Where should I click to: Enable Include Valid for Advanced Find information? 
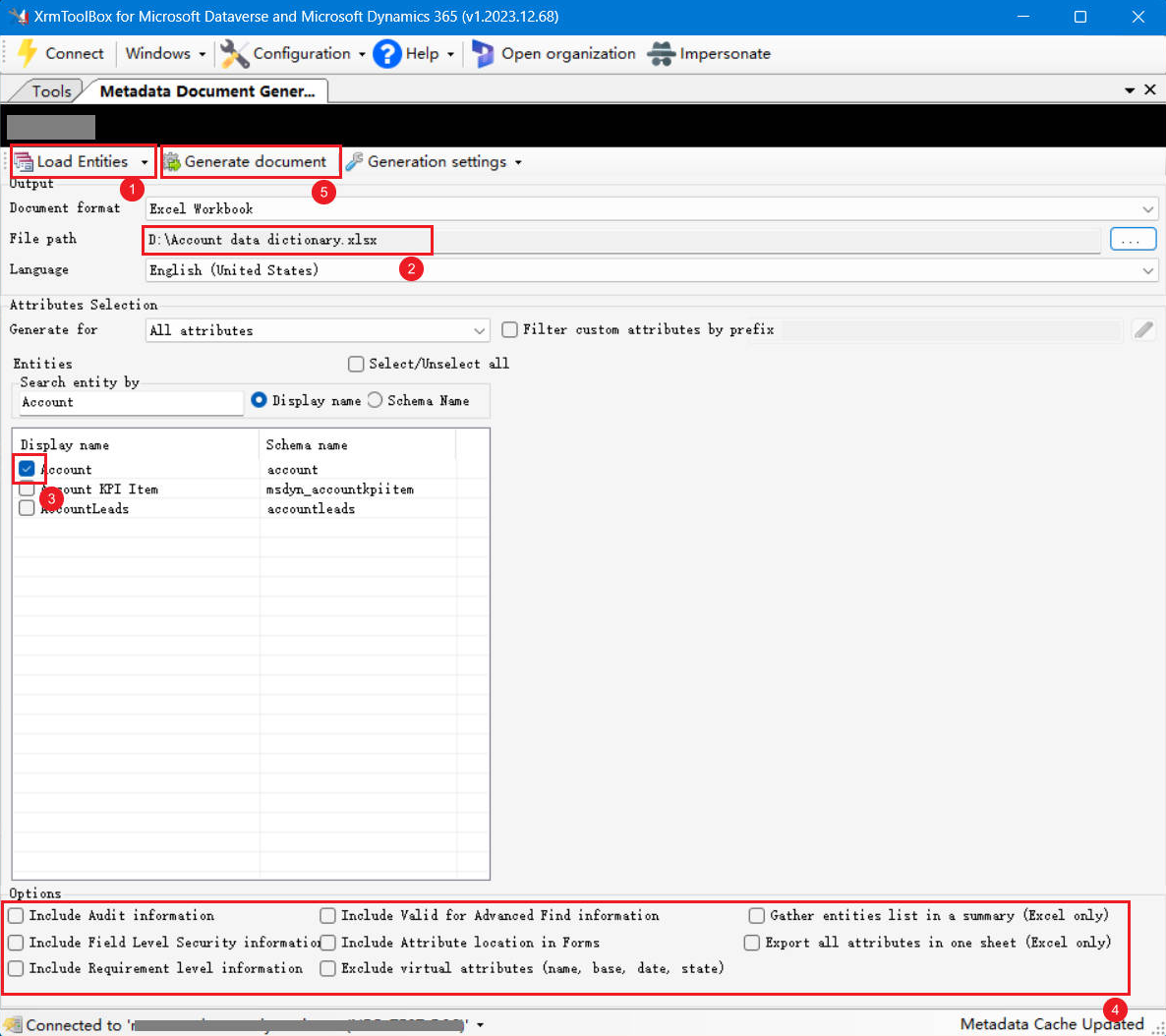click(x=328, y=915)
